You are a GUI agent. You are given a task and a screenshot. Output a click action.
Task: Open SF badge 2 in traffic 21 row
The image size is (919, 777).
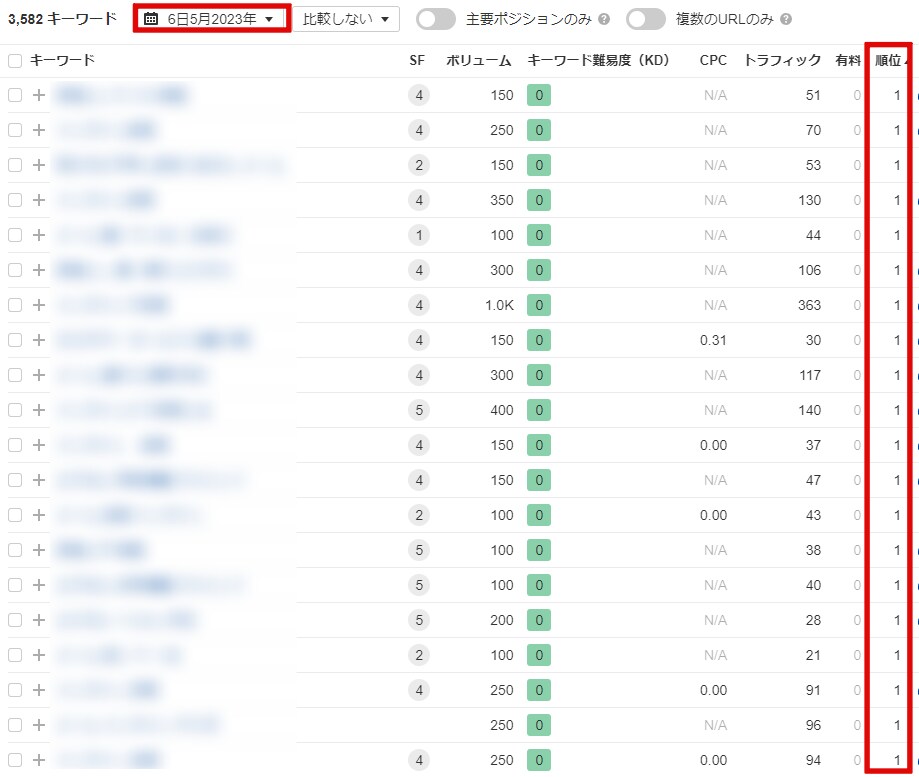(418, 655)
